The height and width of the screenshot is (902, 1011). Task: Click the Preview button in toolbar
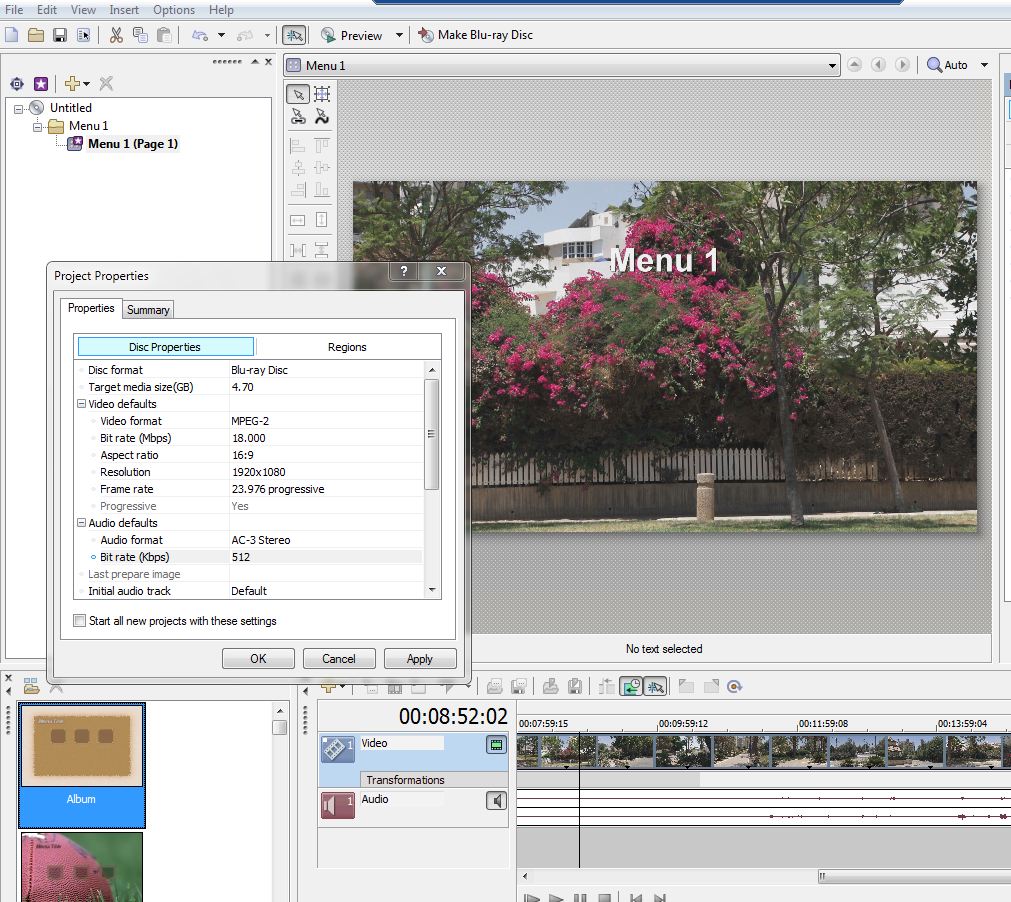click(x=351, y=35)
